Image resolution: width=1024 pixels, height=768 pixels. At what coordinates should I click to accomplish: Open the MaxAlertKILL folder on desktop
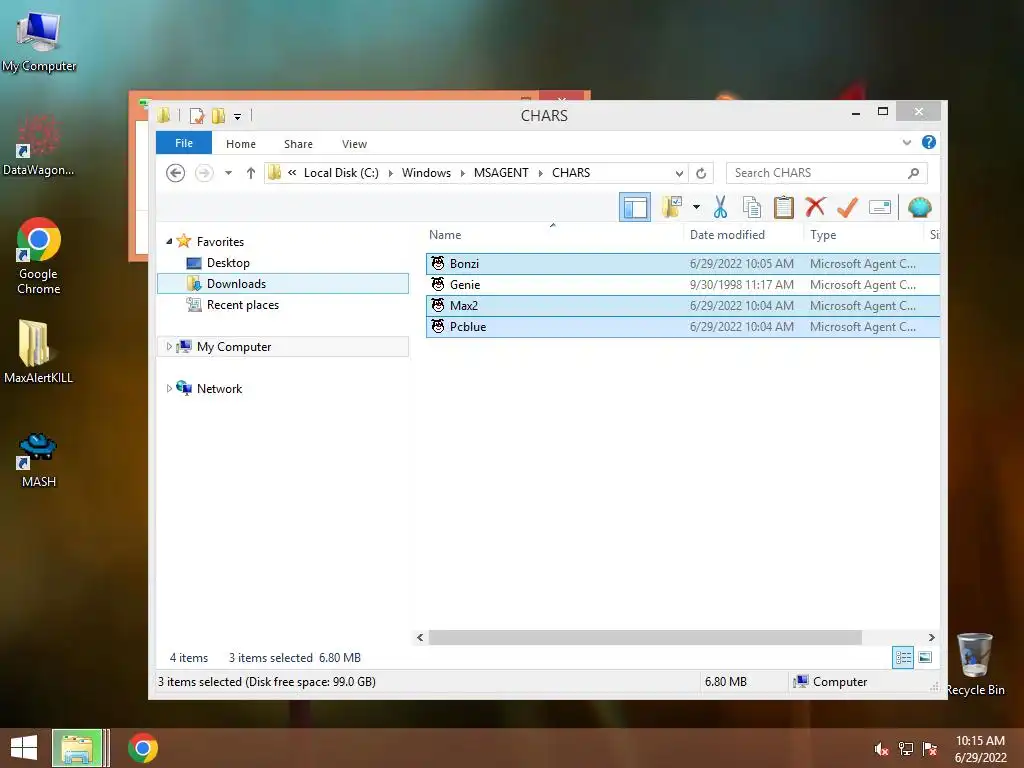(x=38, y=352)
